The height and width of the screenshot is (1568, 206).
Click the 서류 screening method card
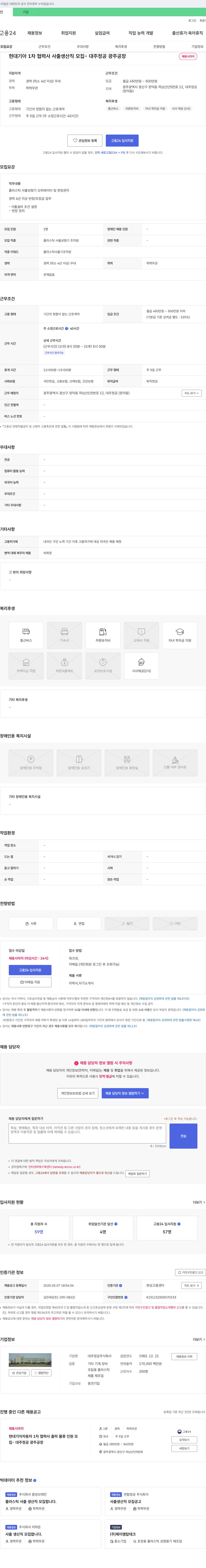31,923
